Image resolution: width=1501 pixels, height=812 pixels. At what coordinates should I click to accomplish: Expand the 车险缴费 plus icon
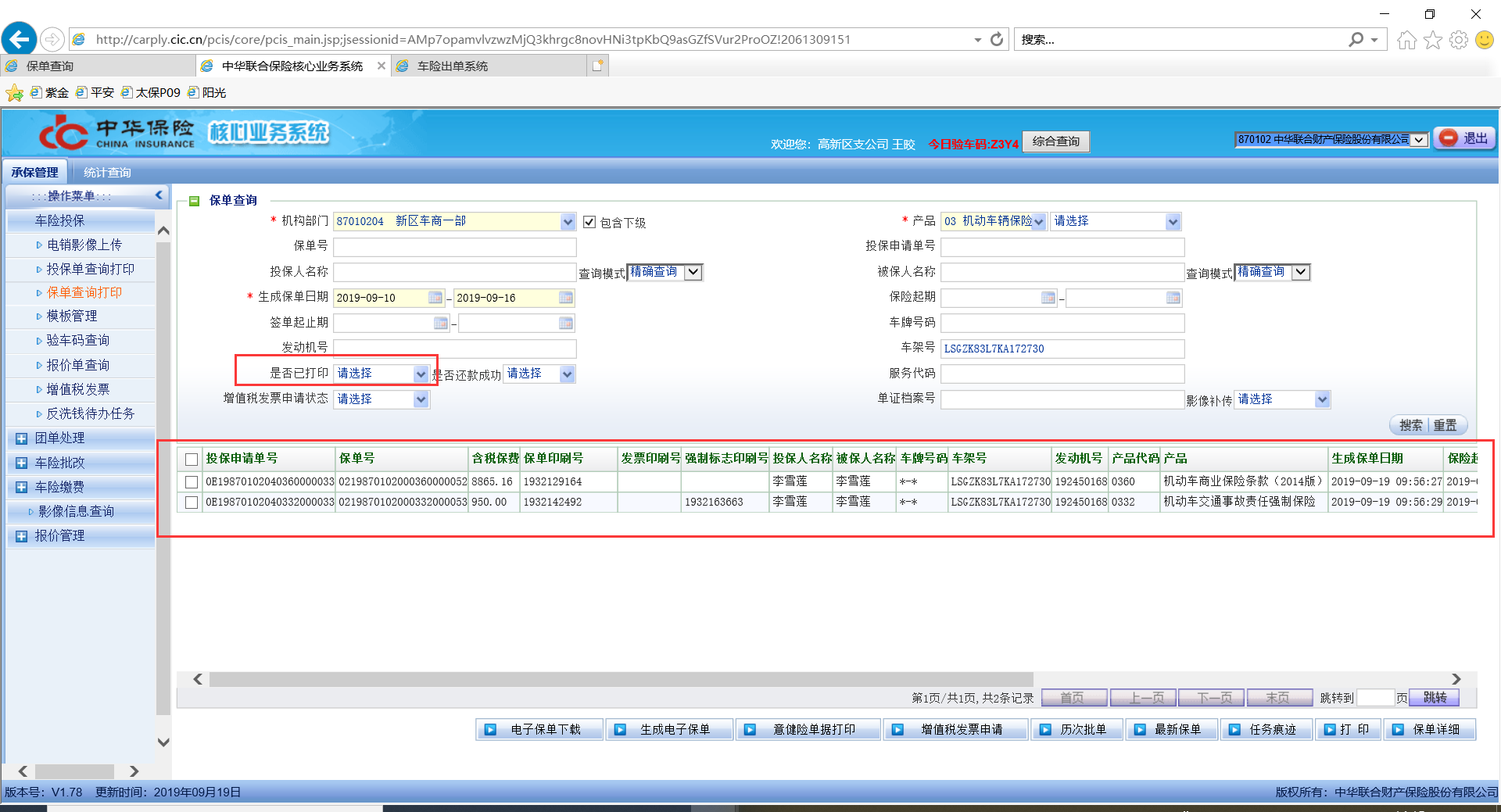[x=21, y=488]
